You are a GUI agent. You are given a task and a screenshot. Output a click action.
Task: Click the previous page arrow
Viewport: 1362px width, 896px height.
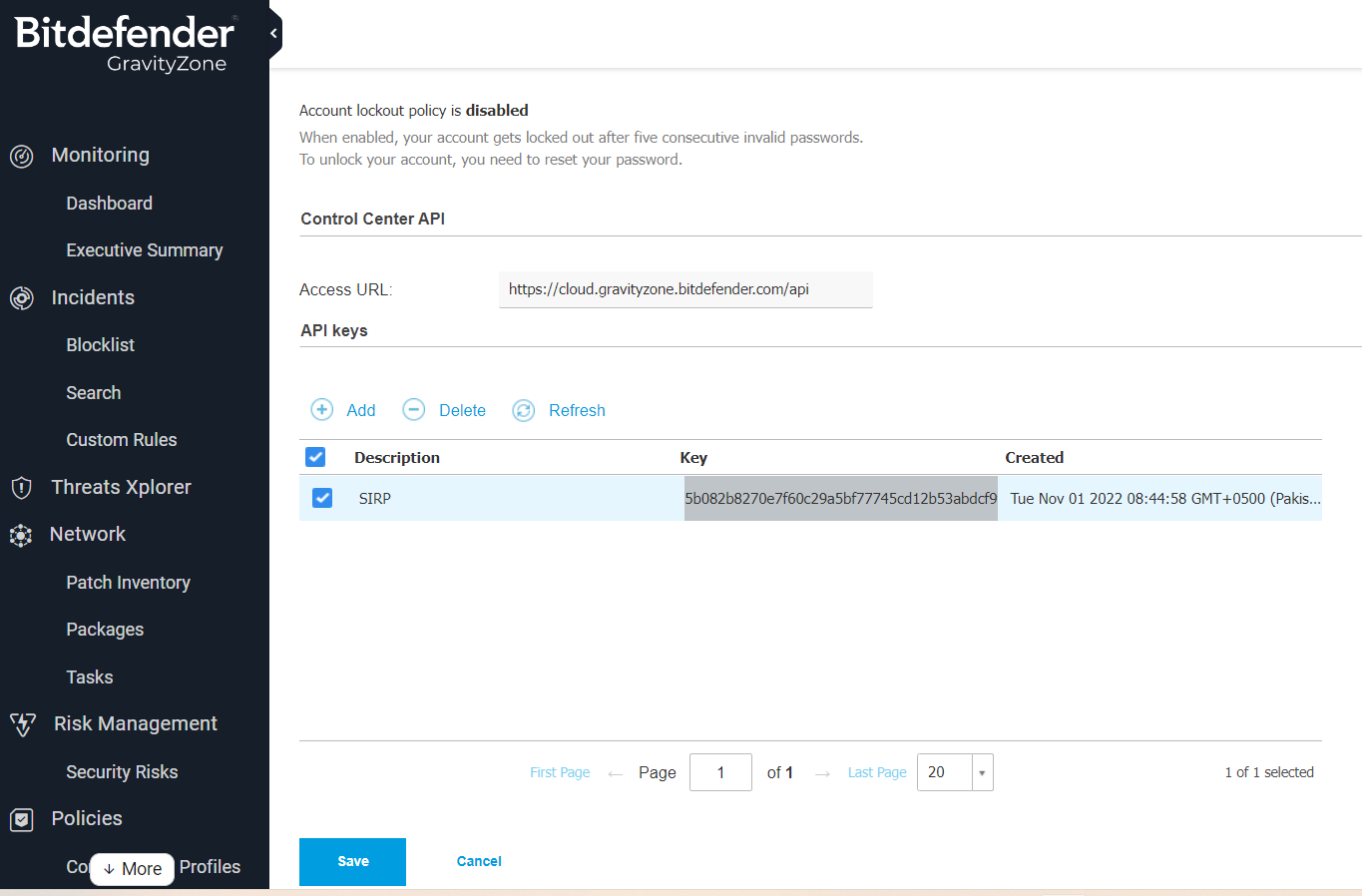615,773
